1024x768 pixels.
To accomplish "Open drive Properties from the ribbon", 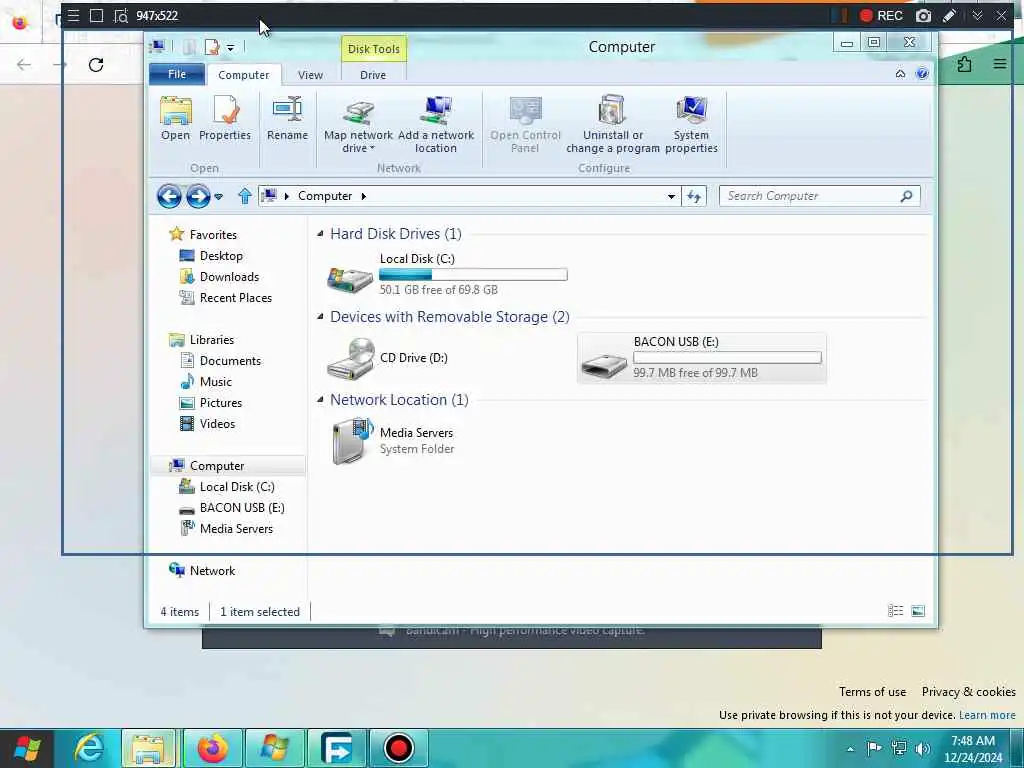I will click(225, 118).
